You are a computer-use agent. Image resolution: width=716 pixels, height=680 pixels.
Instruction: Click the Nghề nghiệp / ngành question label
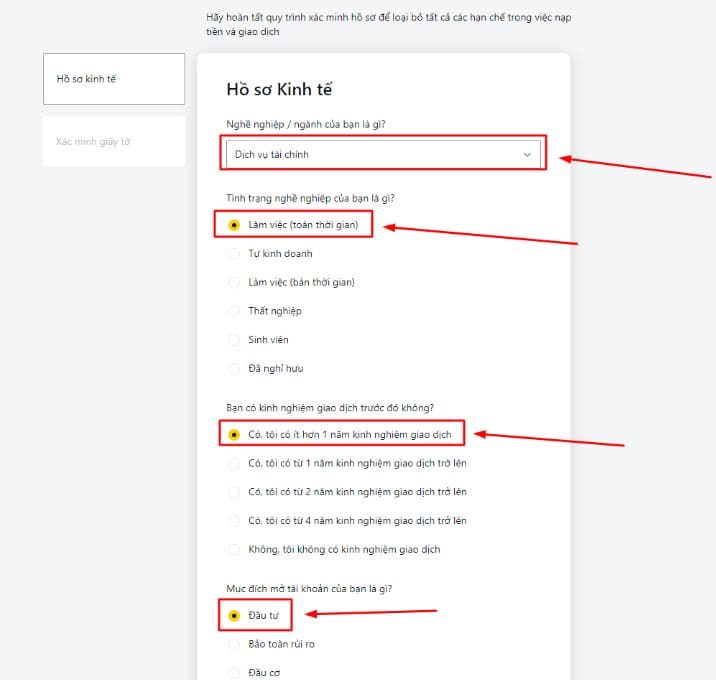pyautogui.click(x=306, y=124)
